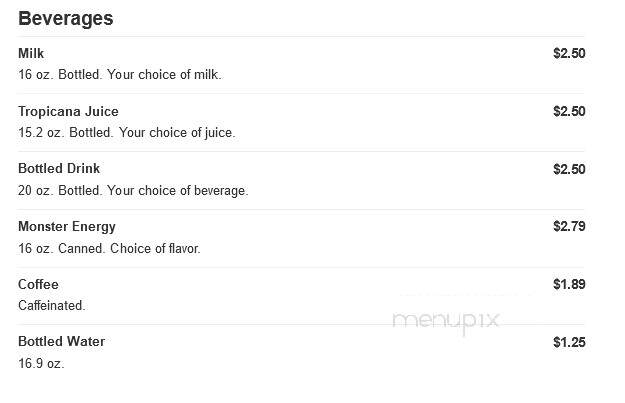Select the Coffee menu item
The height and width of the screenshot is (403, 625).
(x=38, y=284)
